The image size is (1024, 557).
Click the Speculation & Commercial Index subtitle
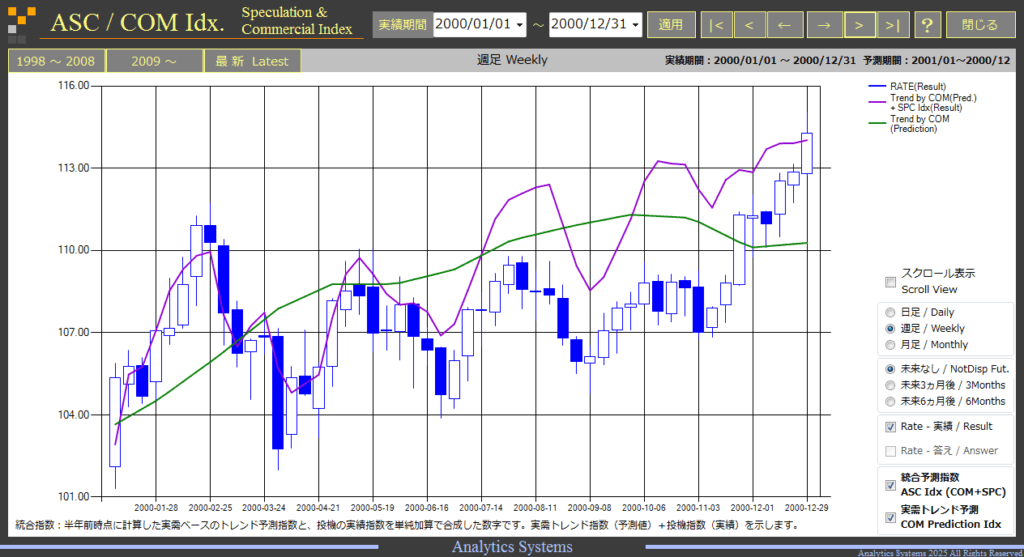296,21
